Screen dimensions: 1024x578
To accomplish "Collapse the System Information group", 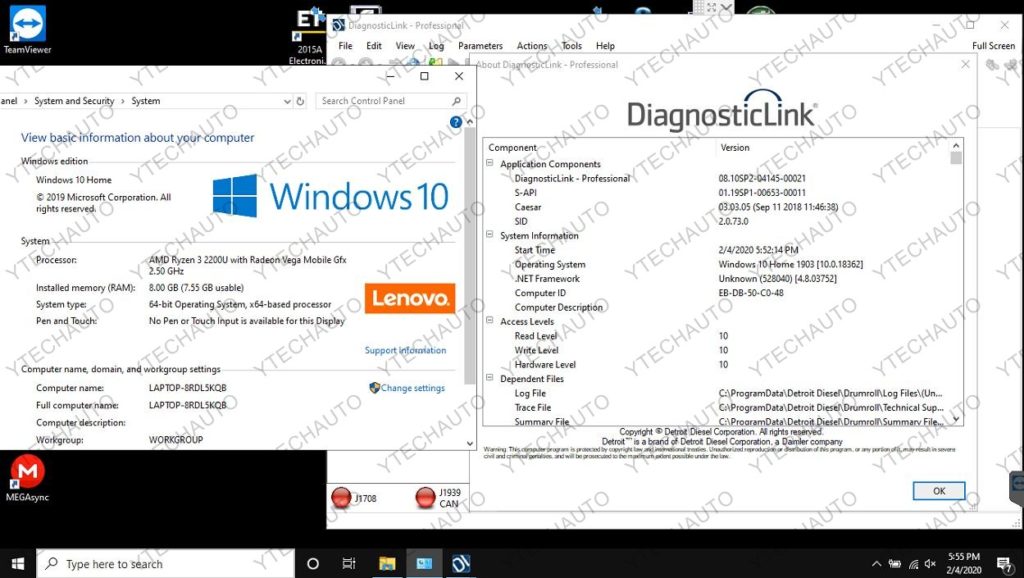I will click(x=490, y=234).
